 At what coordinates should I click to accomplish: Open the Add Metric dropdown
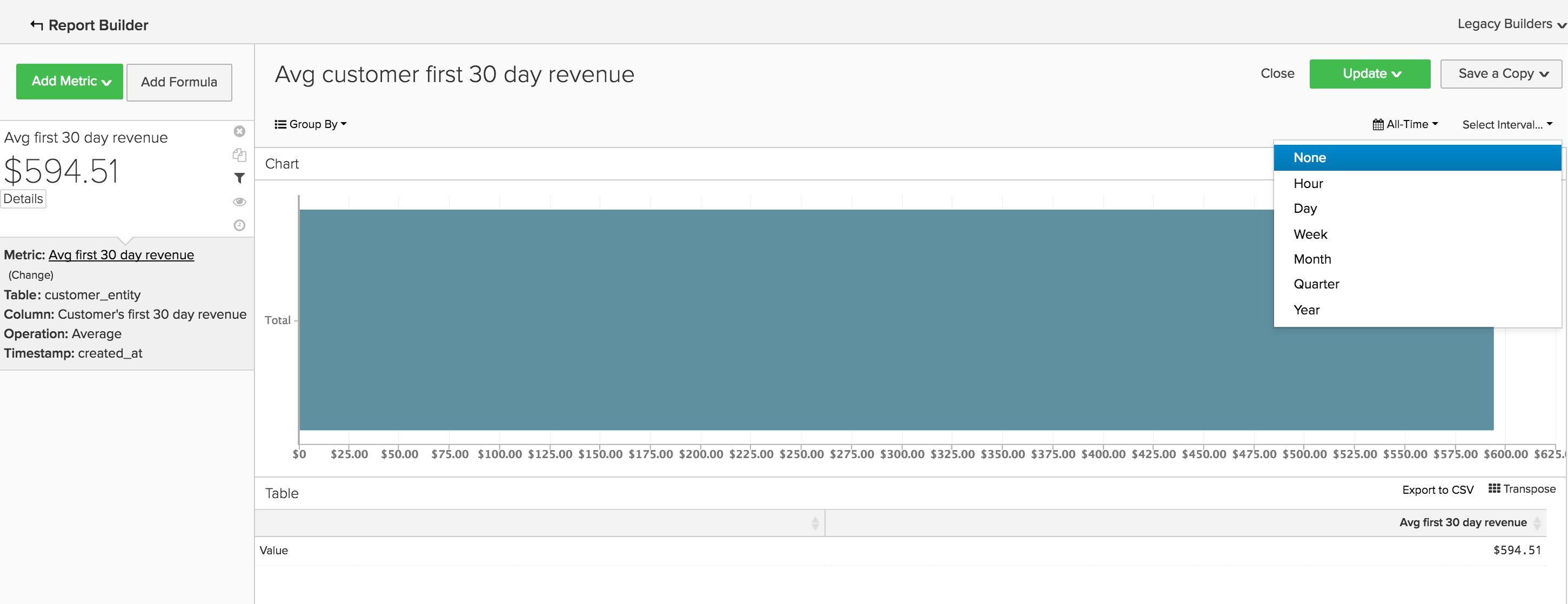[x=70, y=81]
